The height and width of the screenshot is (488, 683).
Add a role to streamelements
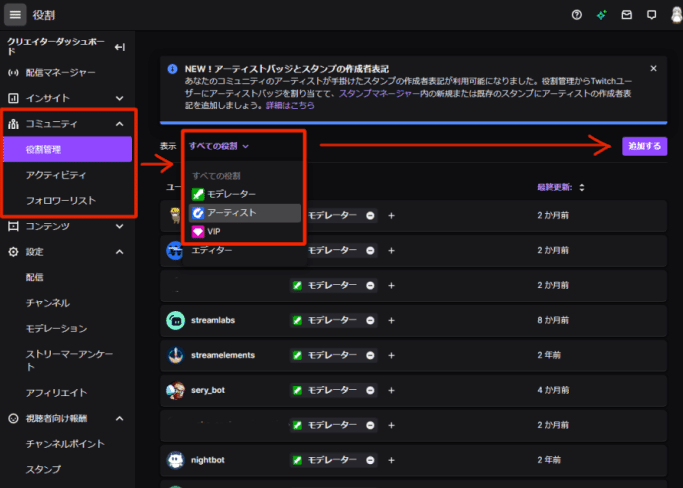(x=391, y=355)
